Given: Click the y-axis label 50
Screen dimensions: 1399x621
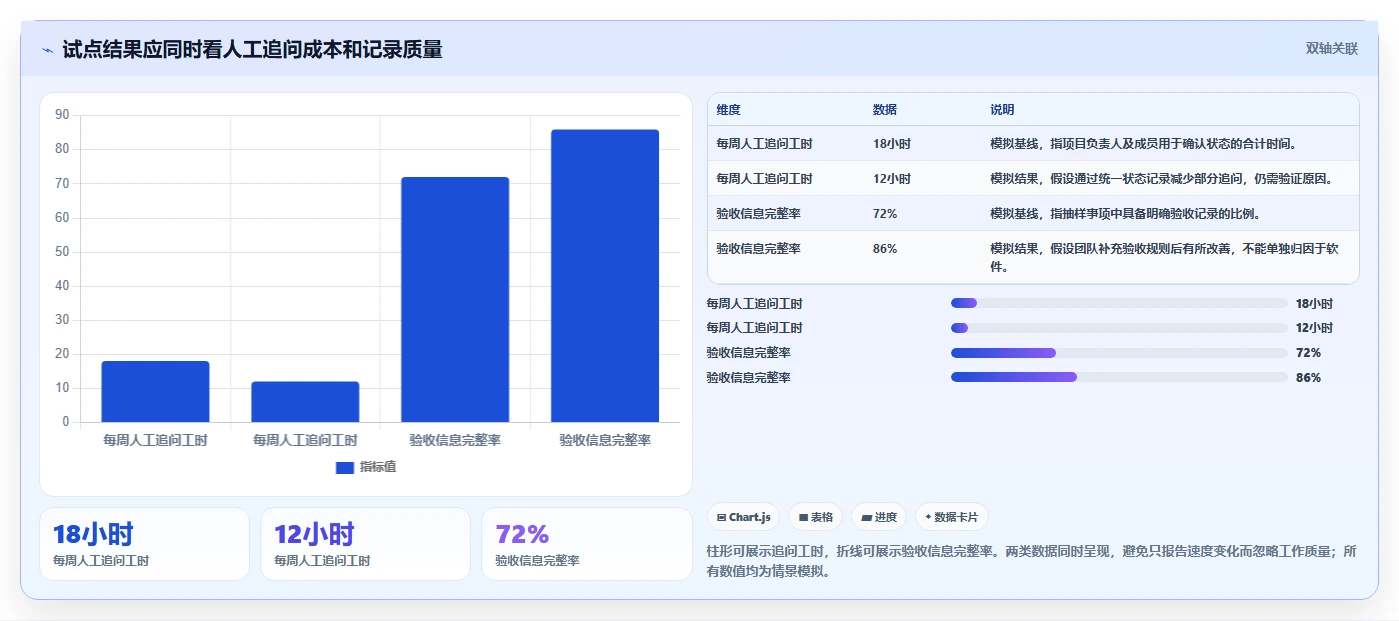Looking at the screenshot, I should tap(62, 252).
